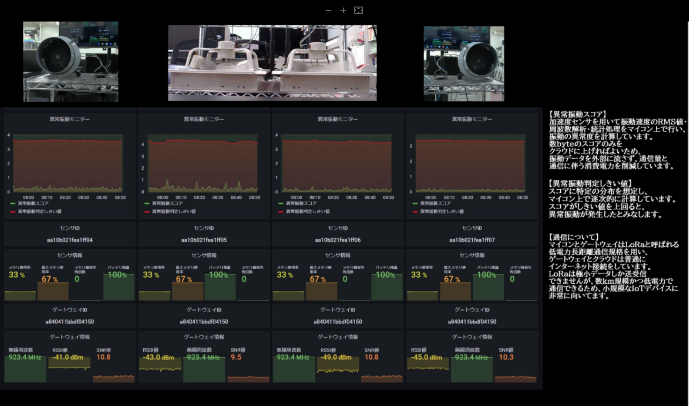Open the センサ情報 panel menu in second column
The image size is (689, 406).
[x=202, y=255]
